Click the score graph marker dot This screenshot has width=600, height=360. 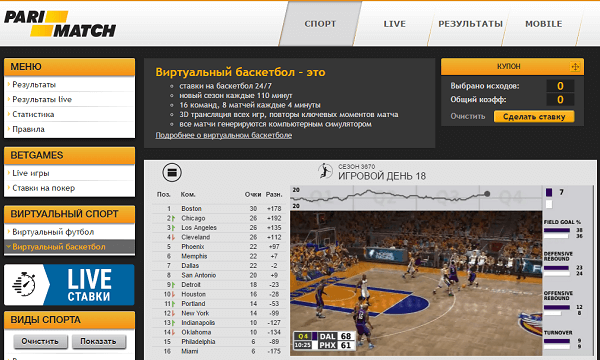[487, 194]
